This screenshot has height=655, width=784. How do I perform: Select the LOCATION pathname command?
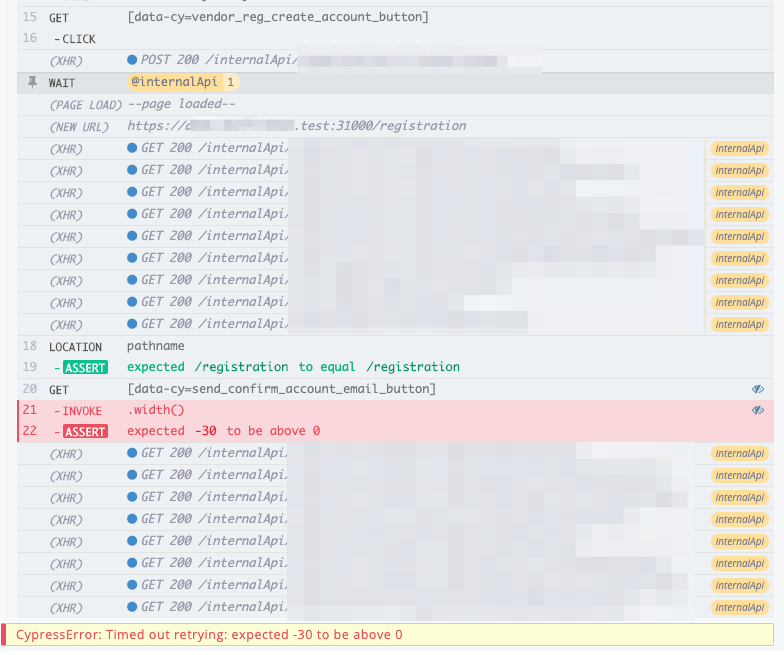coord(395,346)
